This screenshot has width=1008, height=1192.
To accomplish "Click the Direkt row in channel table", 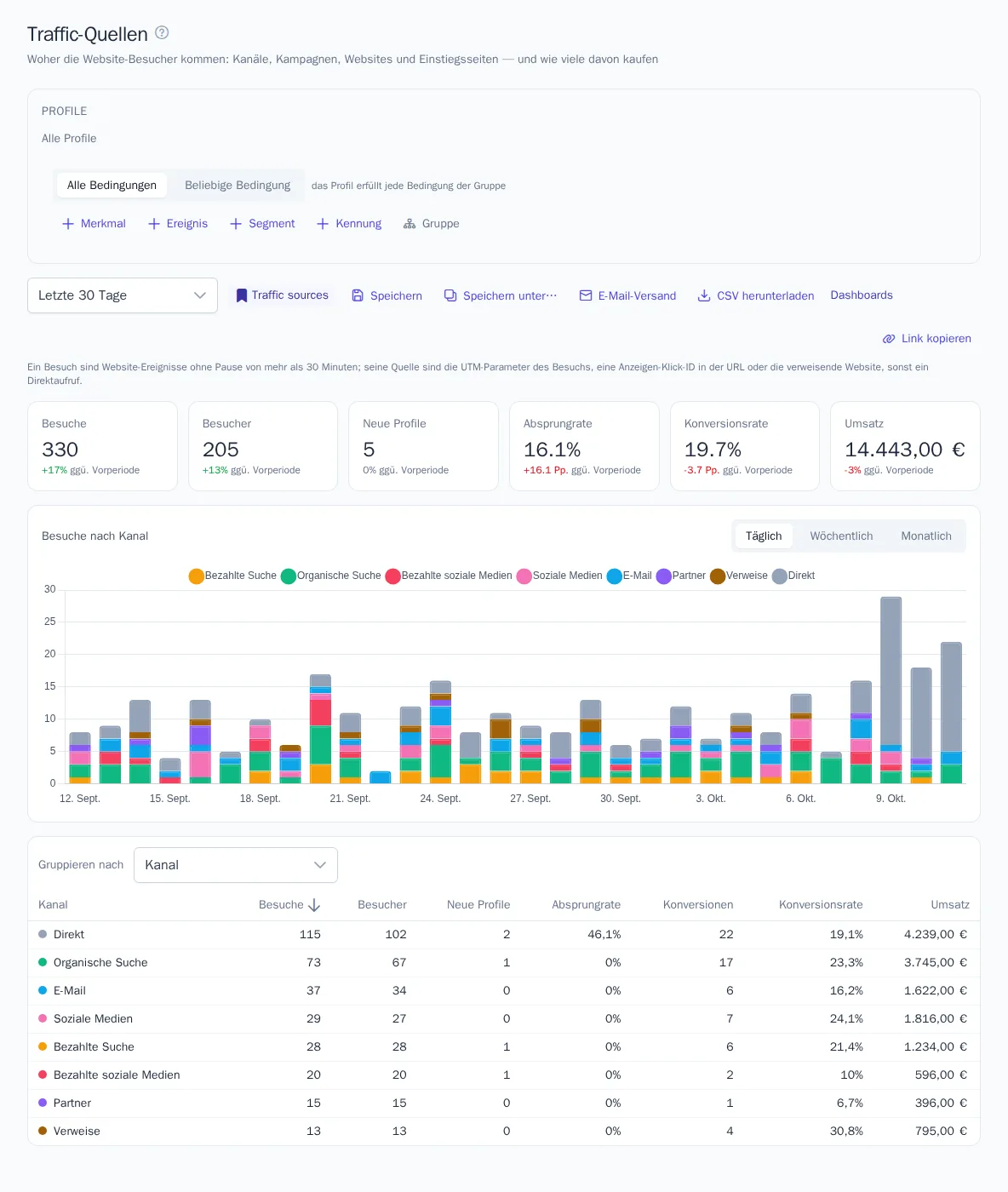I will [504, 935].
